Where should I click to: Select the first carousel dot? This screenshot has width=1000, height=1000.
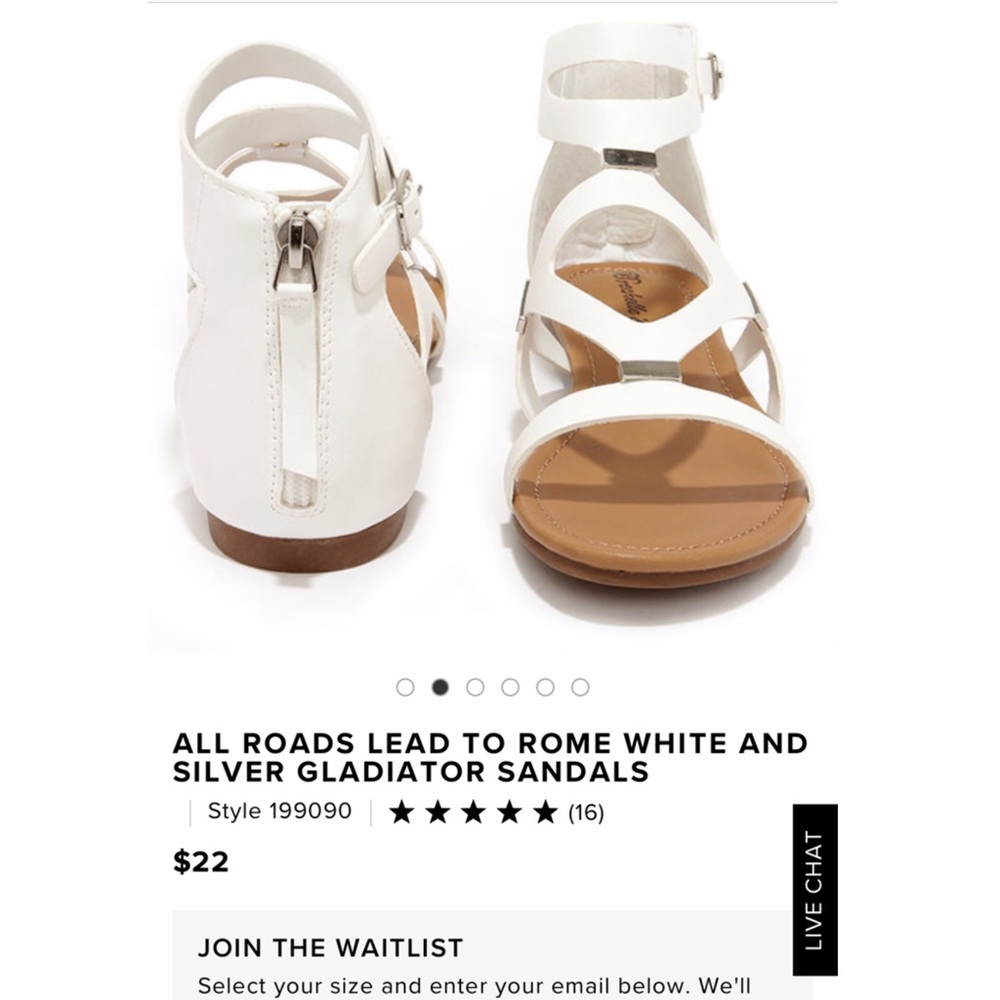pyautogui.click(x=405, y=688)
